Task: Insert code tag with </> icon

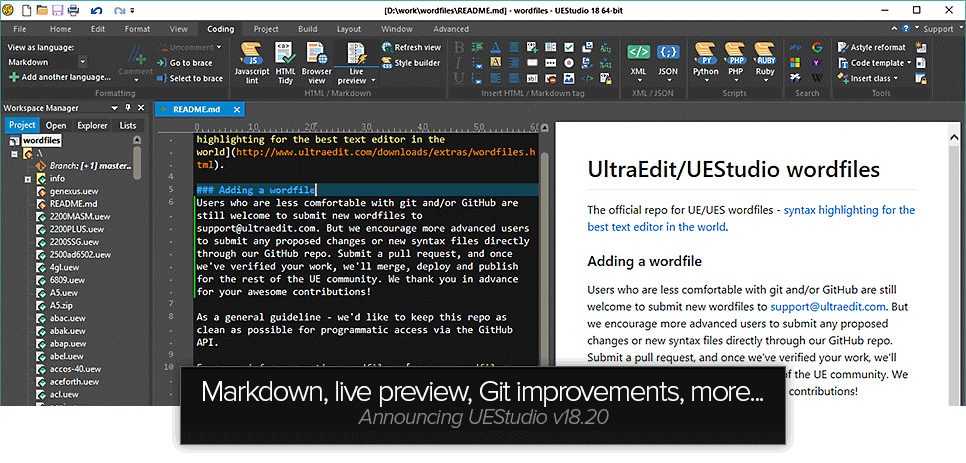Action: click(587, 78)
